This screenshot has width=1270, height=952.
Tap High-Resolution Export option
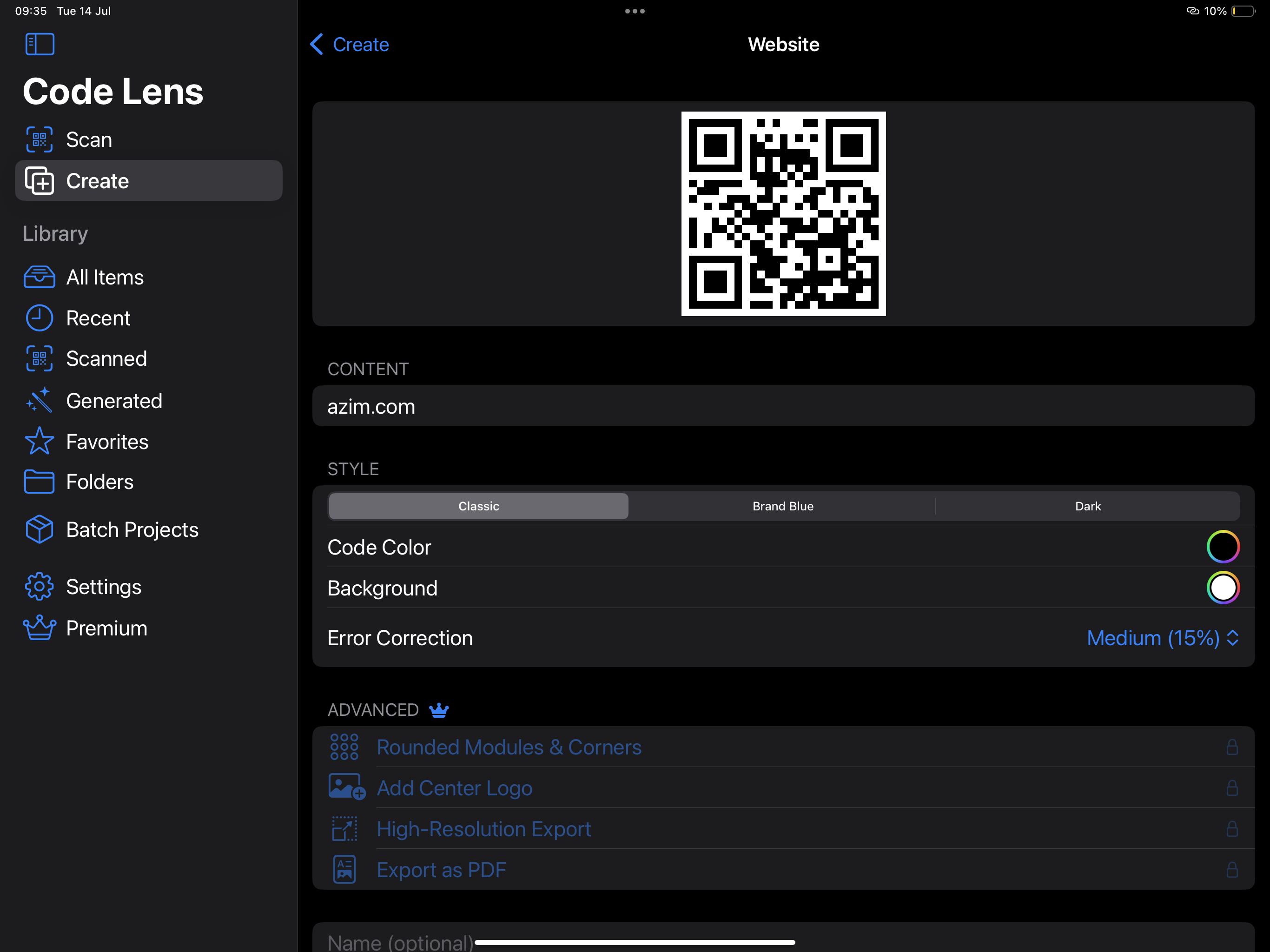783,829
